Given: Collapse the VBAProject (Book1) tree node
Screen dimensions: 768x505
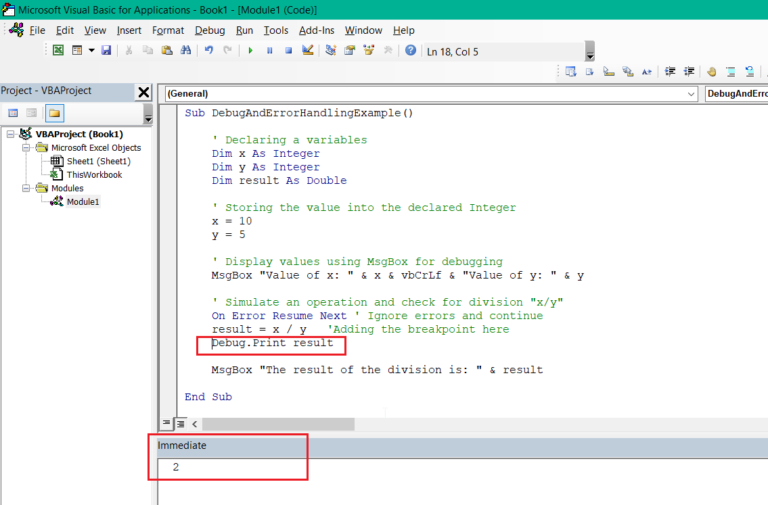Looking at the screenshot, I should 11,134.
